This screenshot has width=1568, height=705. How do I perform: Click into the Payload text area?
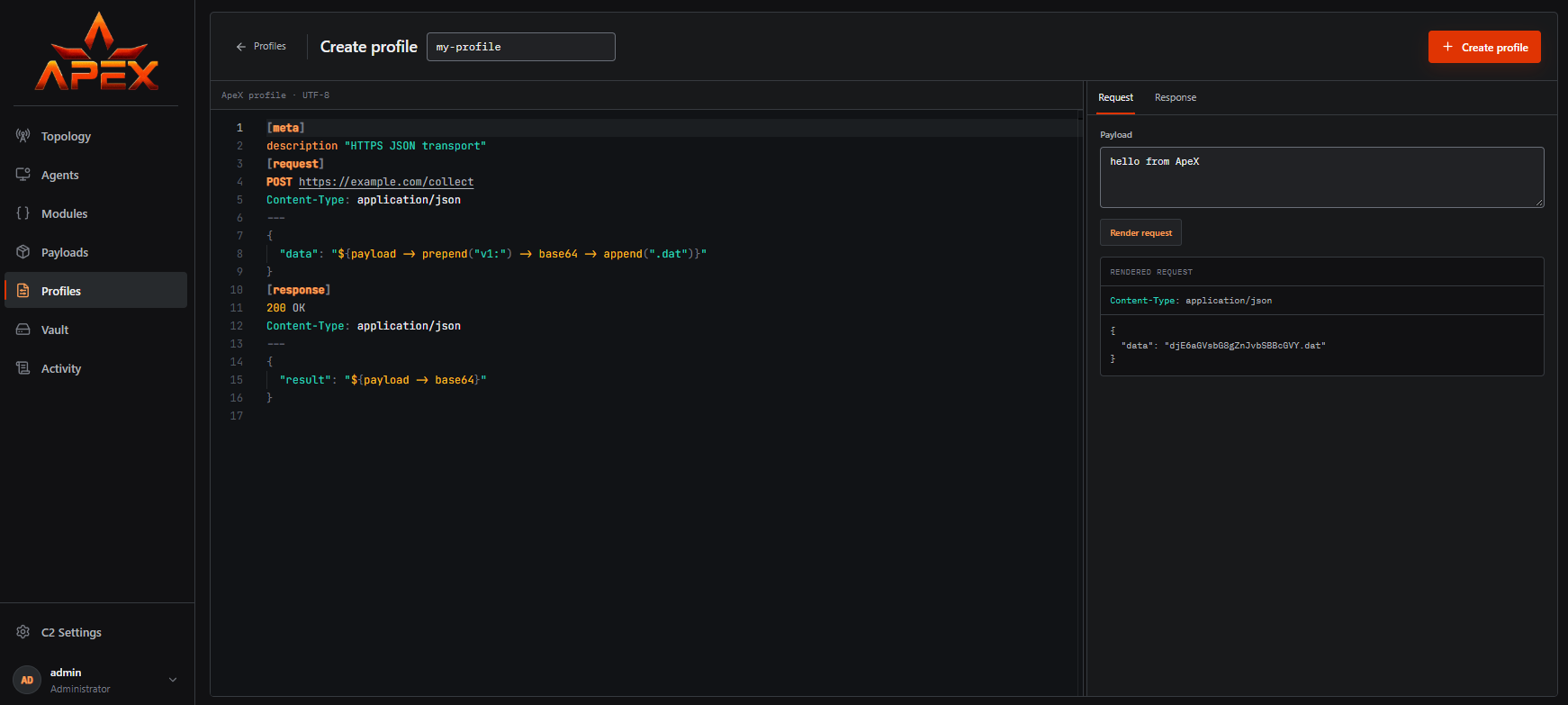click(x=1321, y=177)
